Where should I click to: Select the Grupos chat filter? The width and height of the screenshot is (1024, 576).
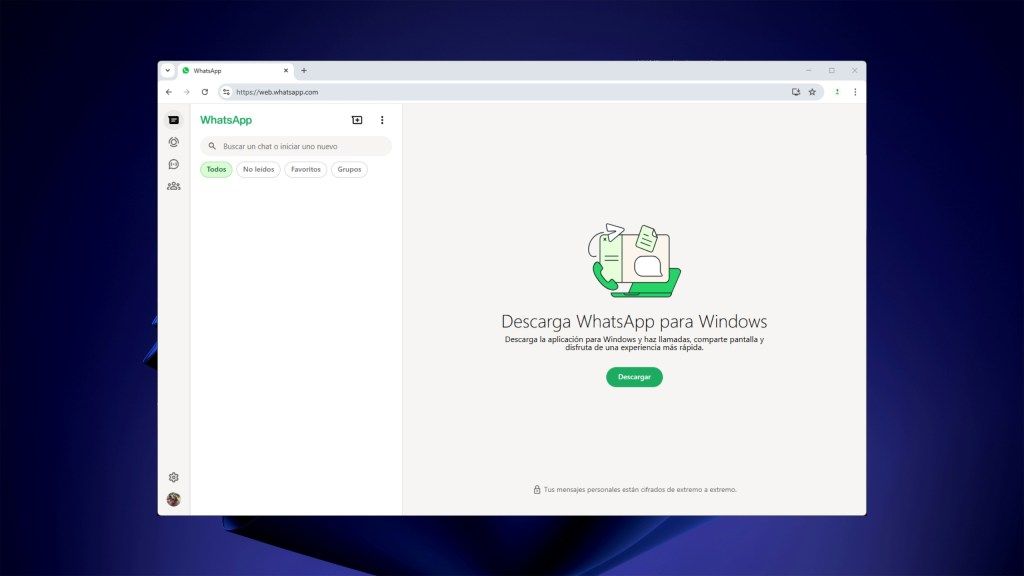pos(349,170)
